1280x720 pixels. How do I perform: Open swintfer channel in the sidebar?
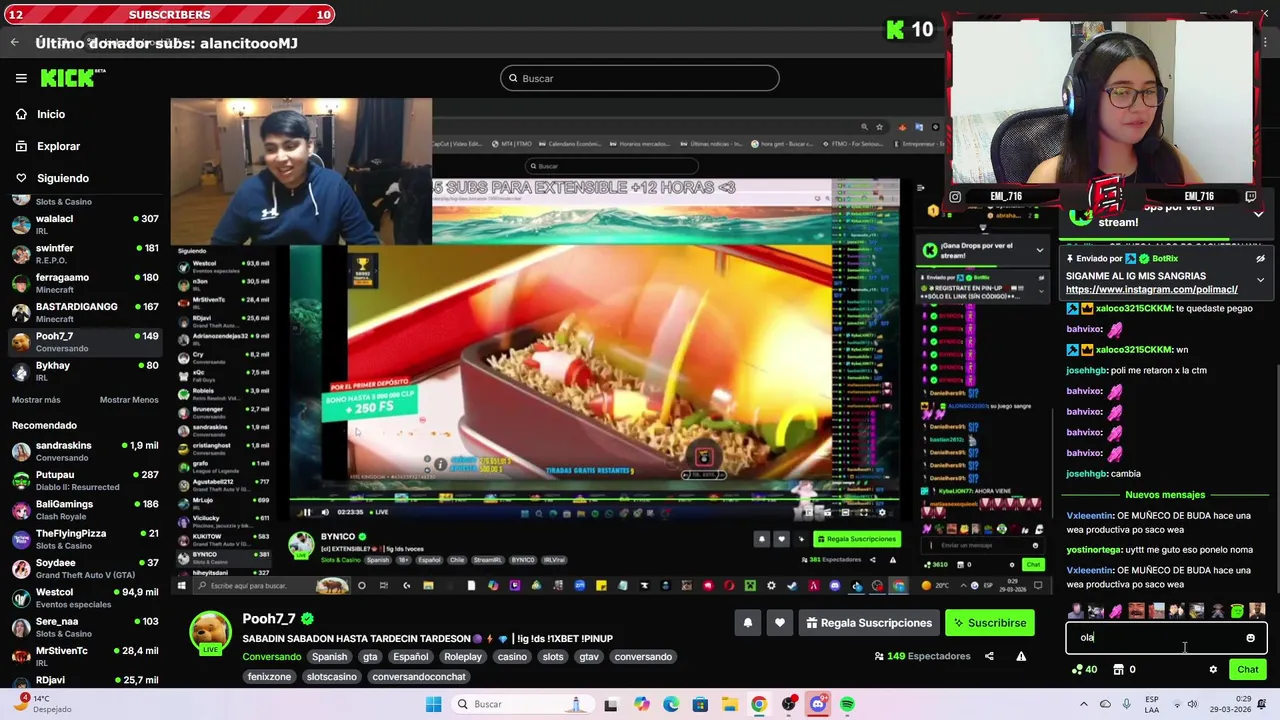click(85, 254)
